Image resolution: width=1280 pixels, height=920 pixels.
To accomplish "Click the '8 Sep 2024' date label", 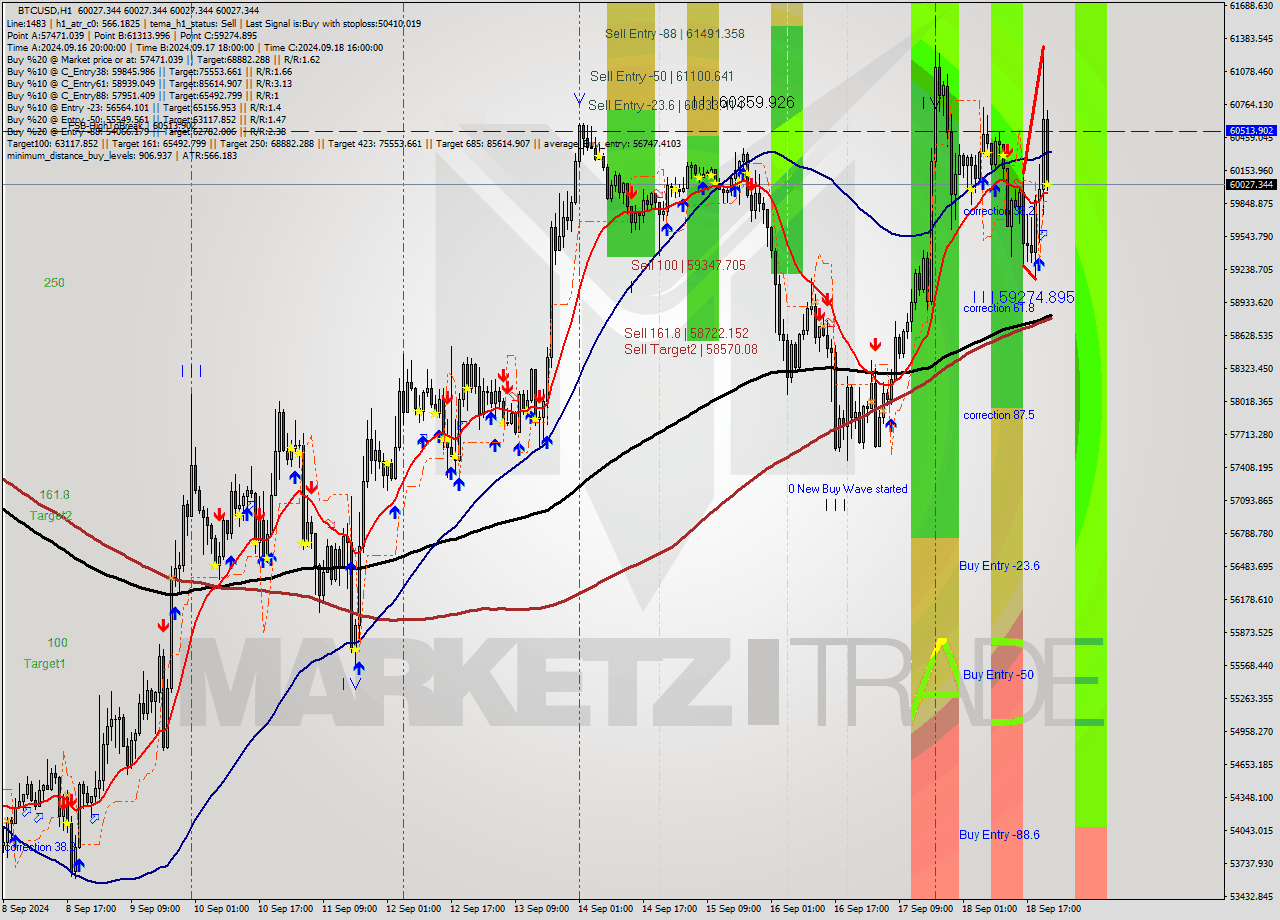I will pyautogui.click(x=27, y=909).
